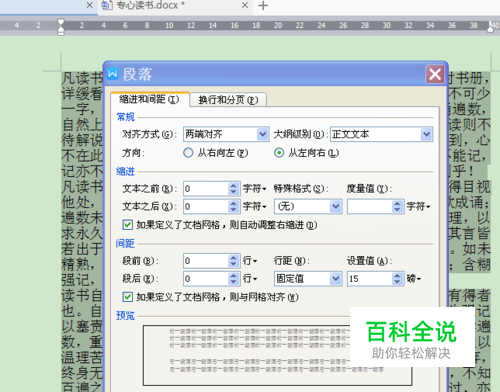
Task: Toggle 与网格对齐 checkbox
Action: coord(127,297)
